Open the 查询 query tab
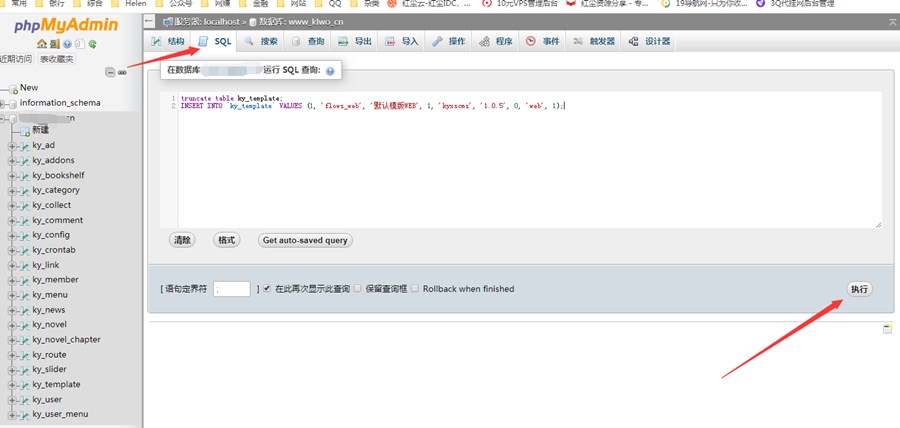This screenshot has height=428, width=900. point(308,41)
